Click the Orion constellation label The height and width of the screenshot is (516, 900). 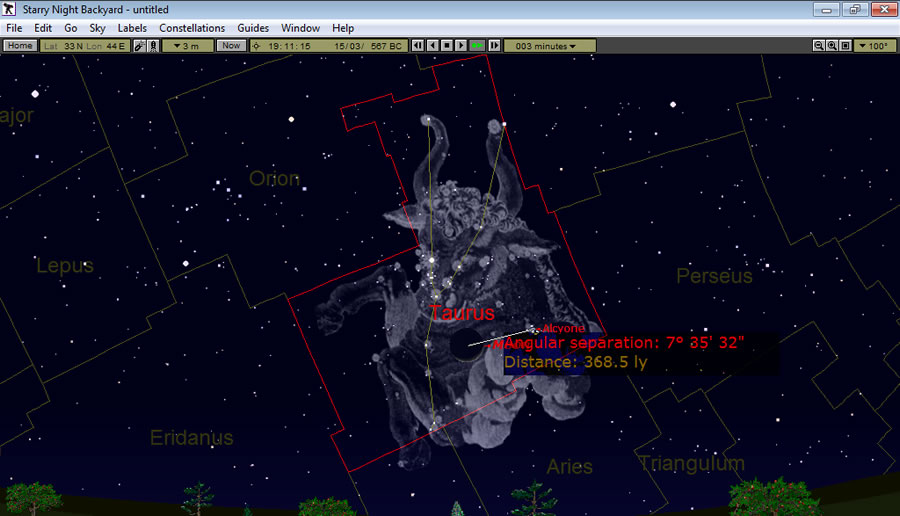pos(274,179)
